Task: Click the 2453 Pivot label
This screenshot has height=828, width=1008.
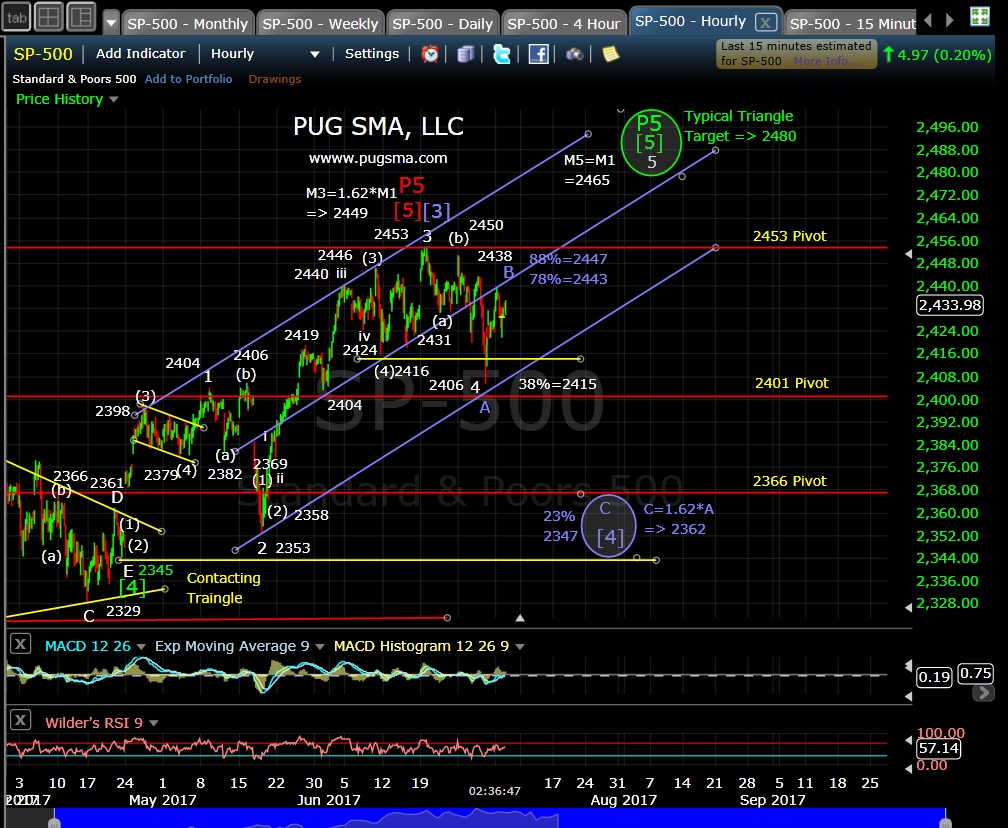Action: point(789,236)
